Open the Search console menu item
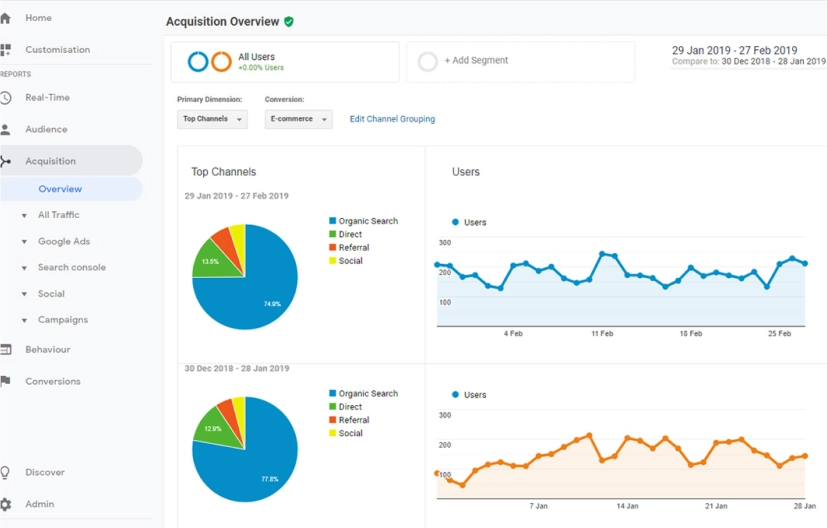Viewport: 827px width, 528px height. pos(71,268)
